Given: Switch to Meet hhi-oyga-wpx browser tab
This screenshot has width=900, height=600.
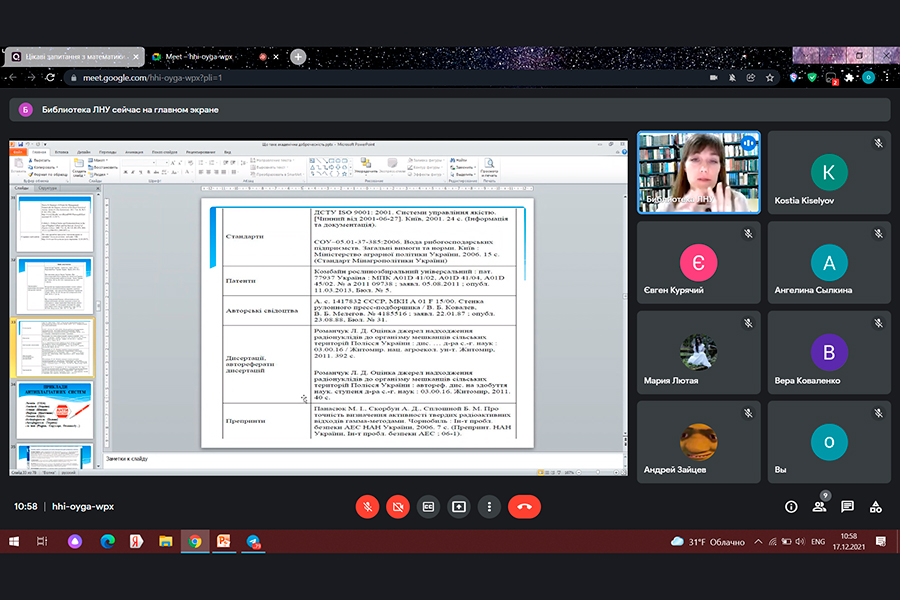Looking at the screenshot, I should [199, 57].
